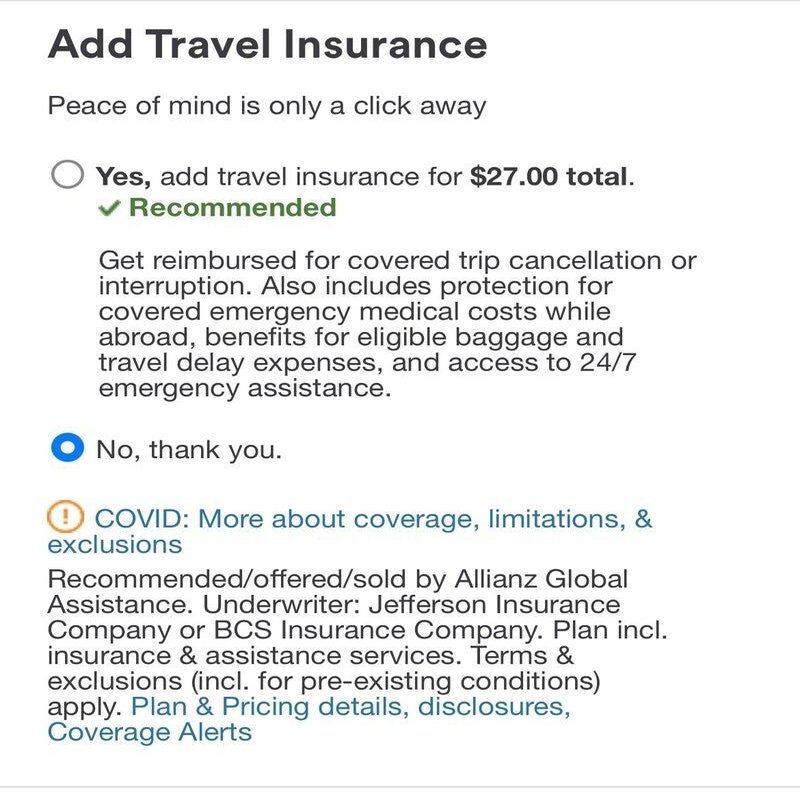The image size is (800, 800).
Task: Click "Peace of mind is only a click away"
Action: point(267,106)
